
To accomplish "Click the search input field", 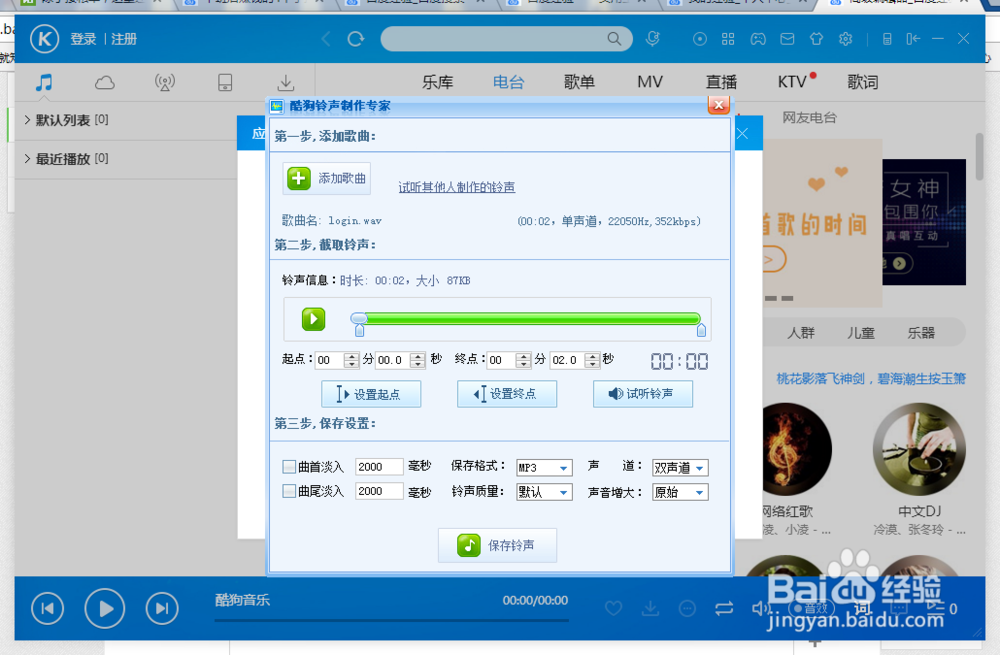I will click(x=494, y=39).
